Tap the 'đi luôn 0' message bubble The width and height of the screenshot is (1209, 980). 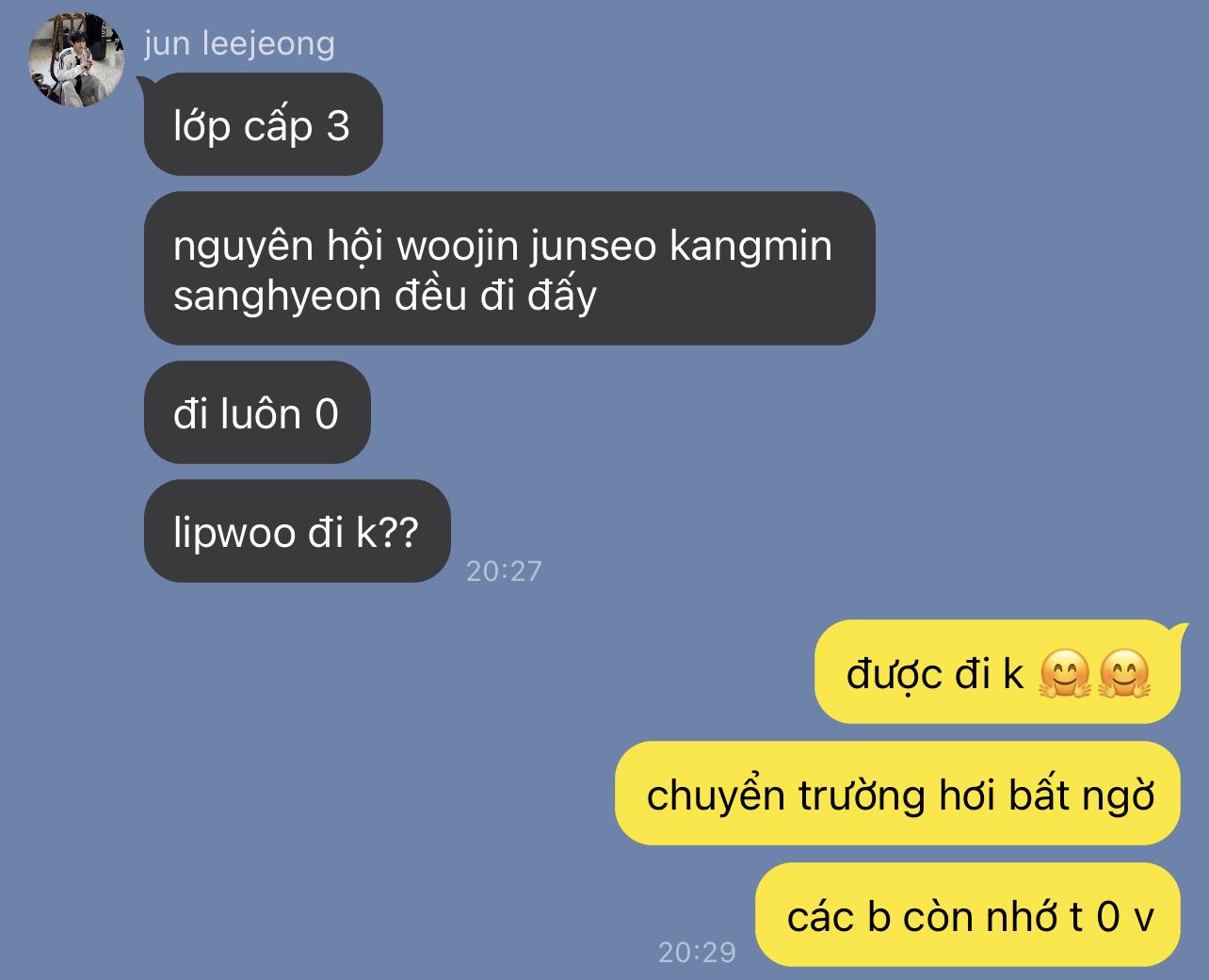point(257,412)
